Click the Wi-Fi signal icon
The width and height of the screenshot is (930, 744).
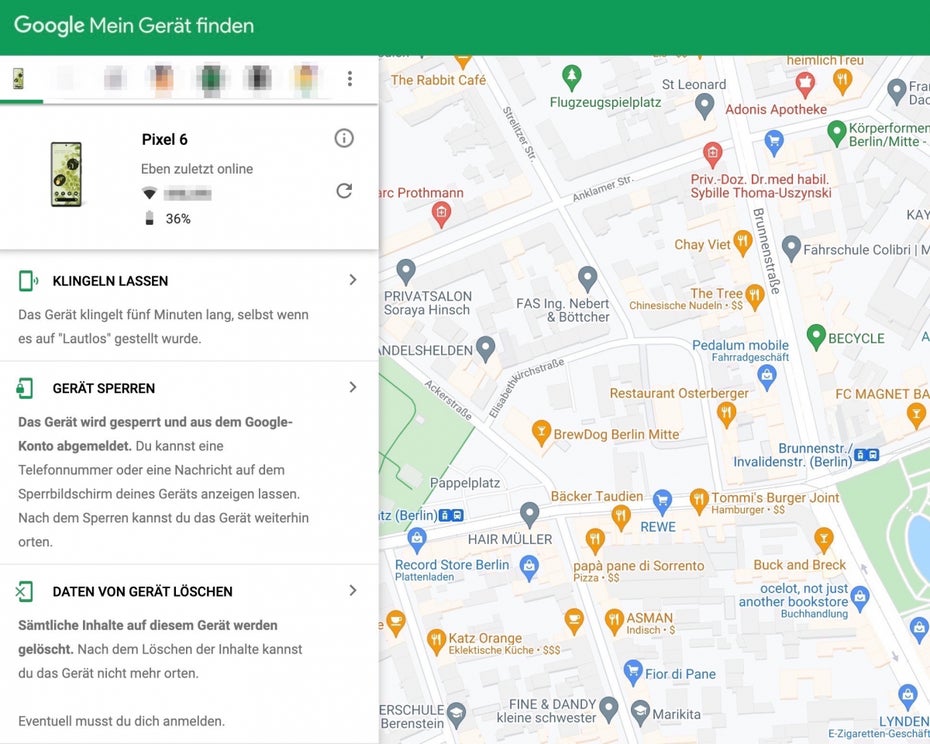pyautogui.click(x=149, y=193)
